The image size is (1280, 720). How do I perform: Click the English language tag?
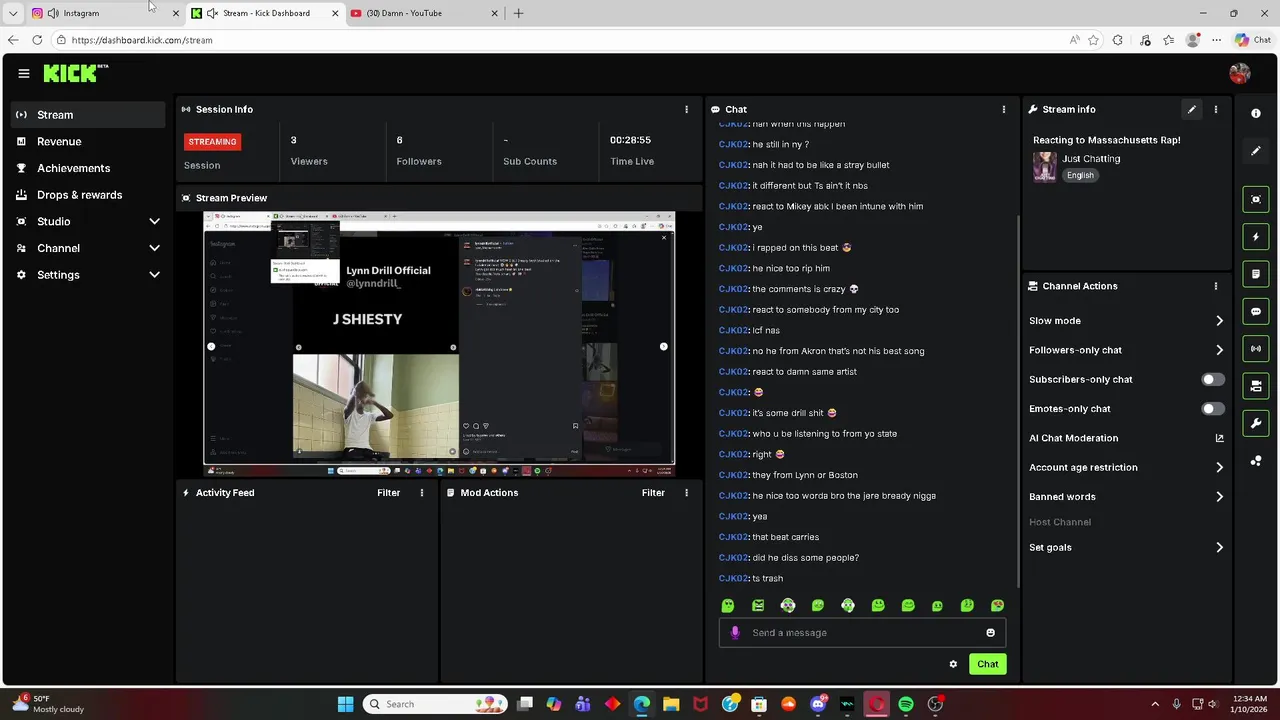click(x=1080, y=175)
